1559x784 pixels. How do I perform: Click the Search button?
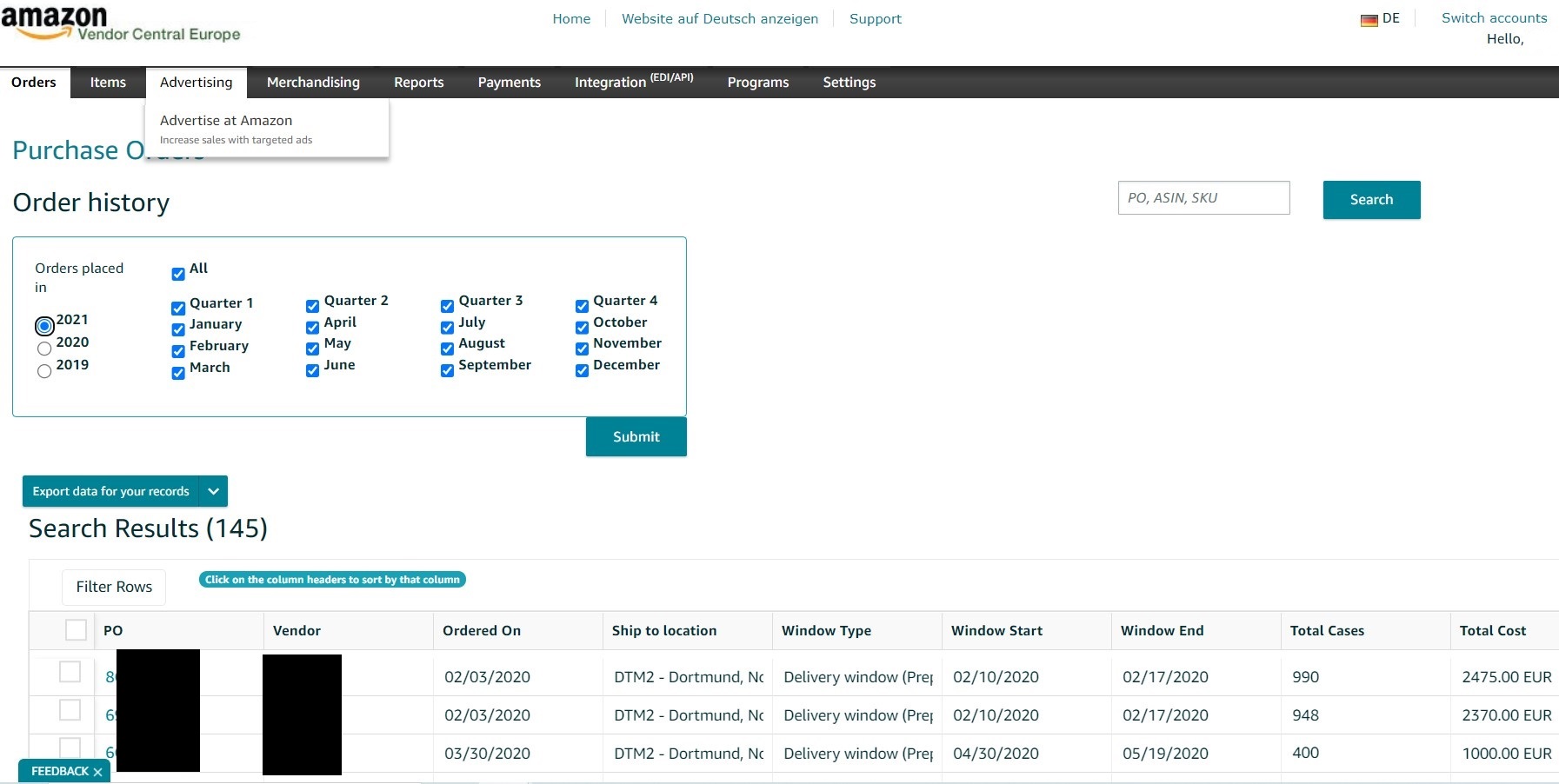tap(1371, 200)
